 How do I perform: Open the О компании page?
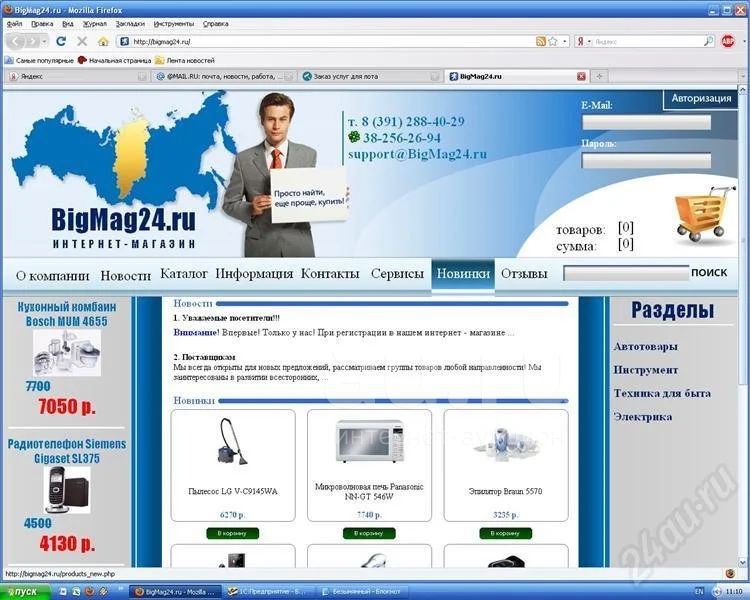point(53,276)
